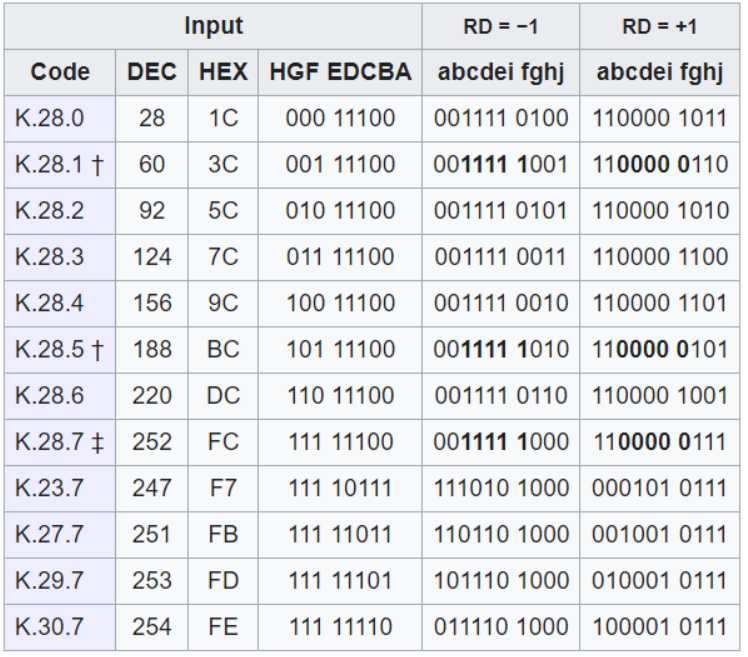Viewport: 748px width, 657px height.
Task: Click the K.28.7 ‡ code cell
Action: point(60,442)
